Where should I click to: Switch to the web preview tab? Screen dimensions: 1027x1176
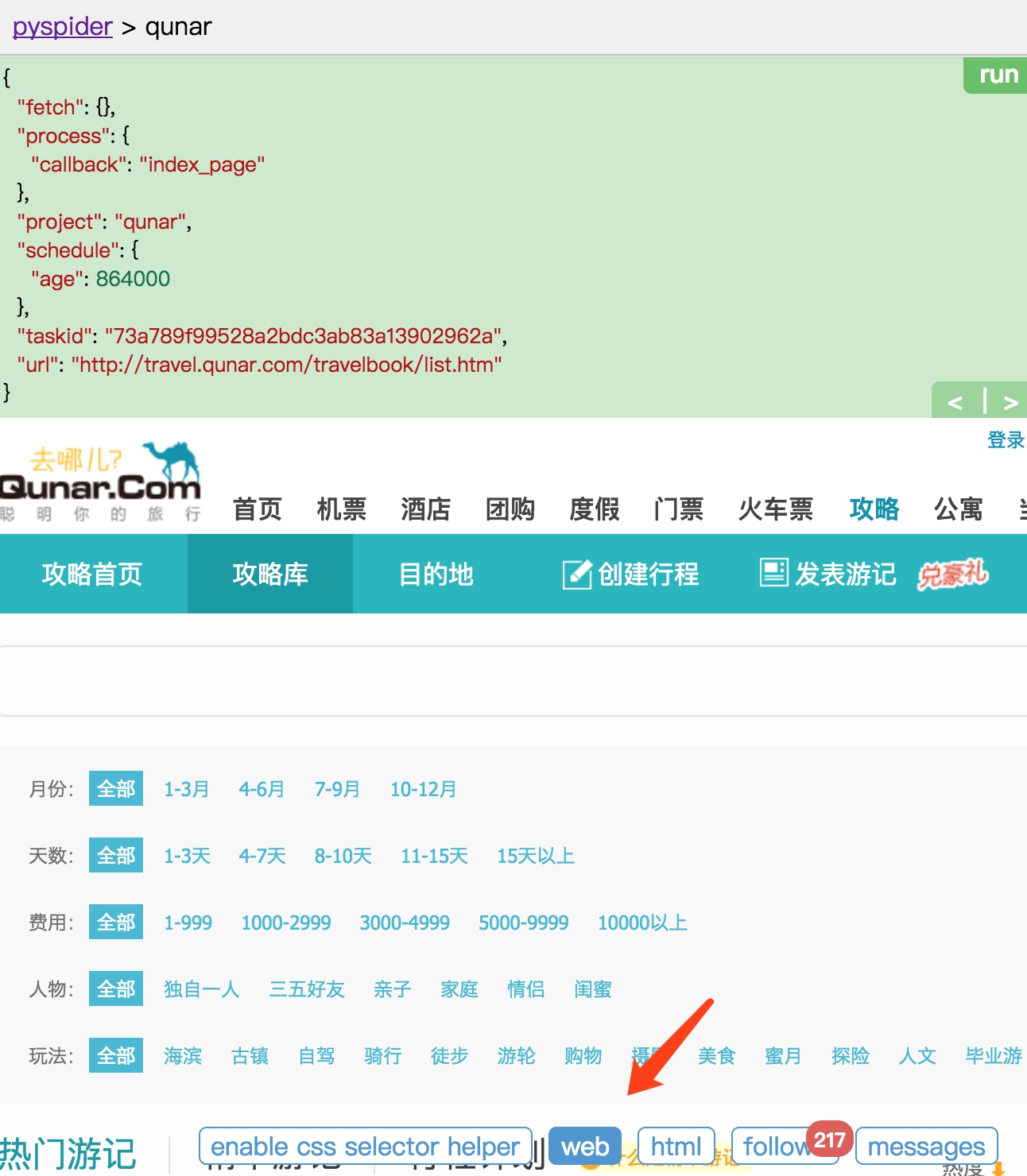[x=585, y=1147]
